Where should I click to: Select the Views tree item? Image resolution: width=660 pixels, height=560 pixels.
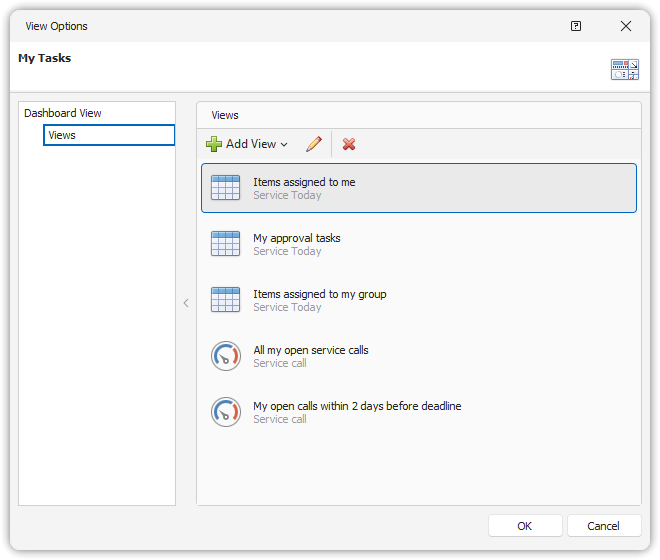coord(62,135)
